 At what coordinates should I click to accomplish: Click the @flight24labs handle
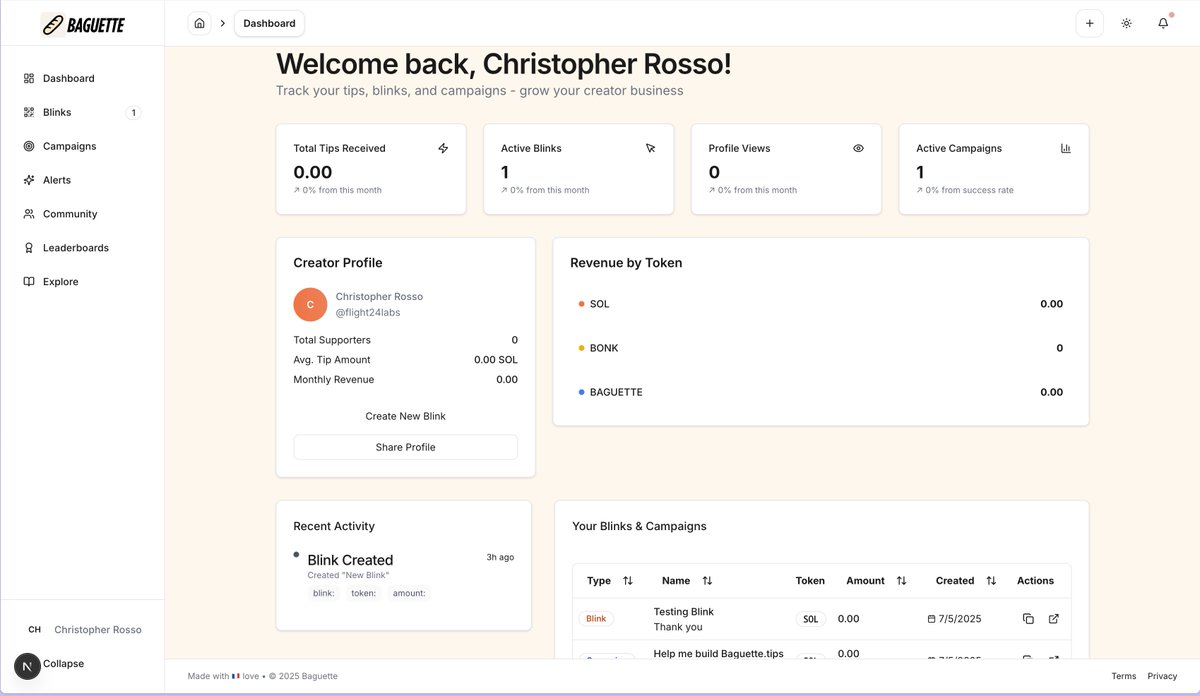pyautogui.click(x=368, y=313)
